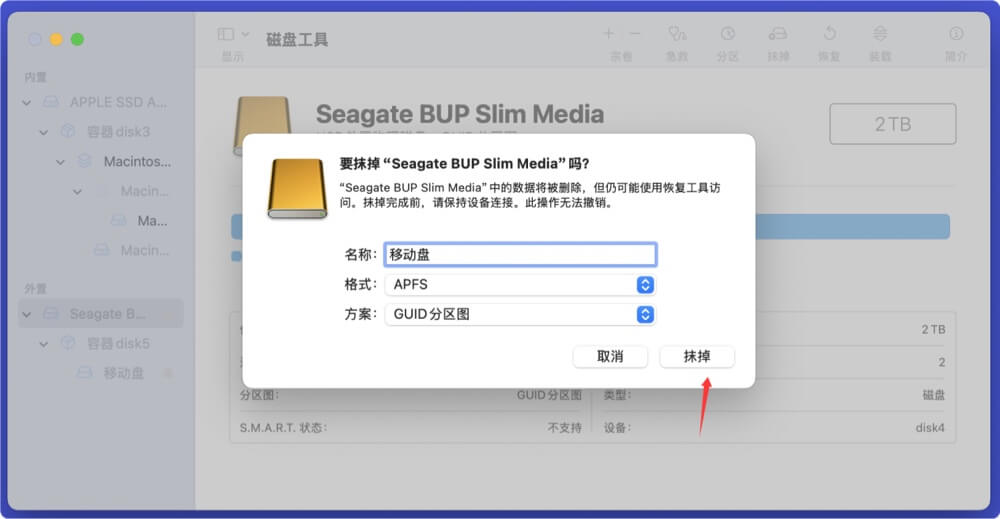
Task: Click the 抹掉 (Erase) toolbar icon
Action: [778, 35]
